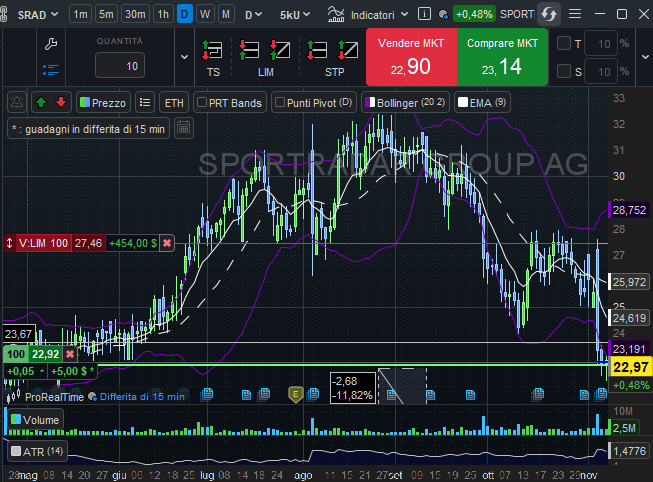Open the wrench settings tool

tap(52, 43)
